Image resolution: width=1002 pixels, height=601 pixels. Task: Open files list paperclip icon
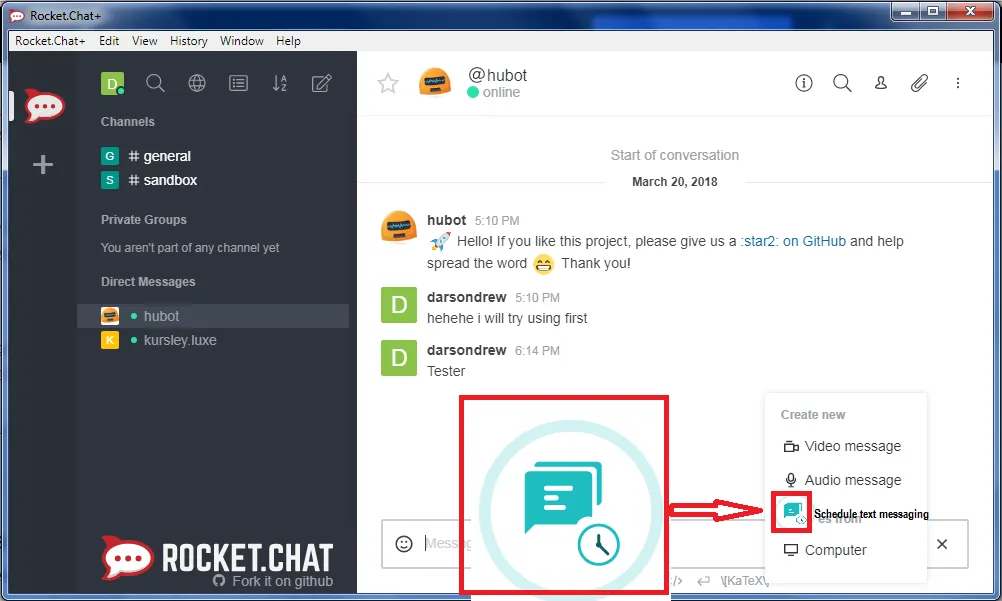pyautogui.click(x=919, y=83)
